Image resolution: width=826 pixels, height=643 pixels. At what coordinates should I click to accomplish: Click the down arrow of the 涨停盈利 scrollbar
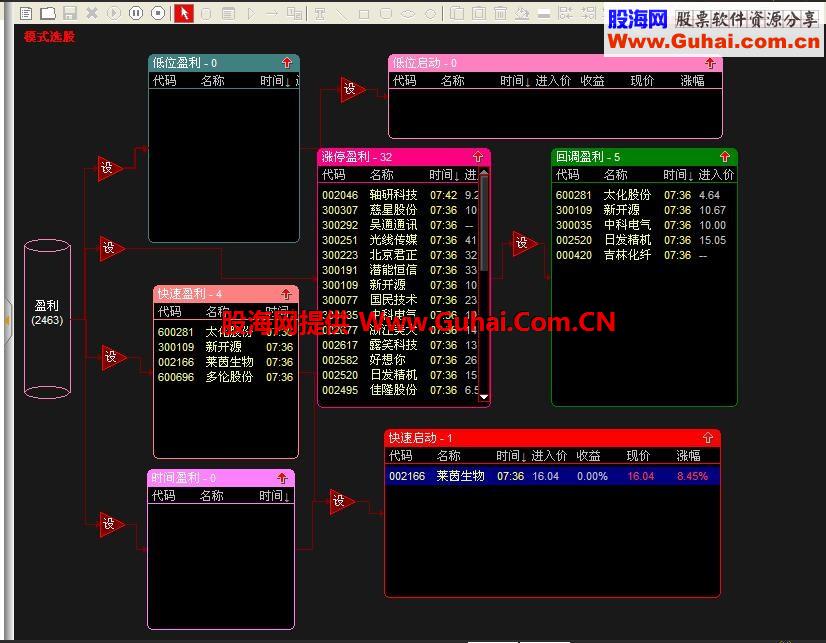pos(484,397)
